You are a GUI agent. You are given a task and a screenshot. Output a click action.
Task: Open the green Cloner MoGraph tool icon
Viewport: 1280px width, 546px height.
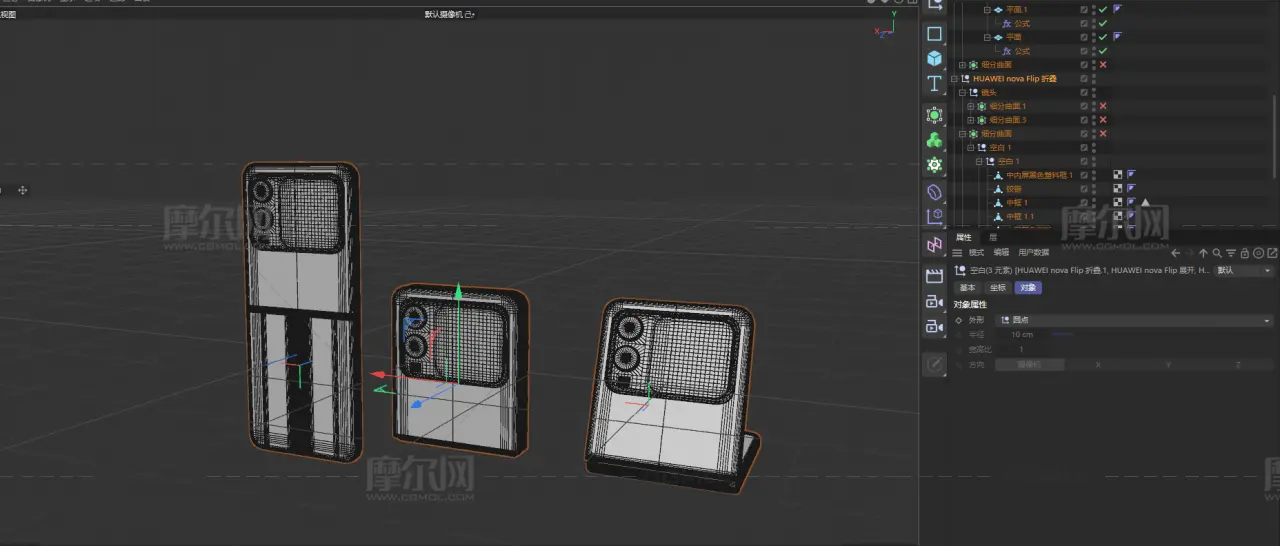[934, 140]
